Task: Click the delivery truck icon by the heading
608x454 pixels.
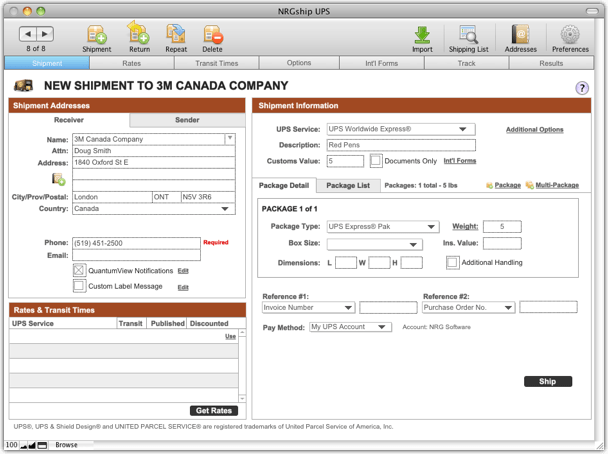Action: [23, 85]
